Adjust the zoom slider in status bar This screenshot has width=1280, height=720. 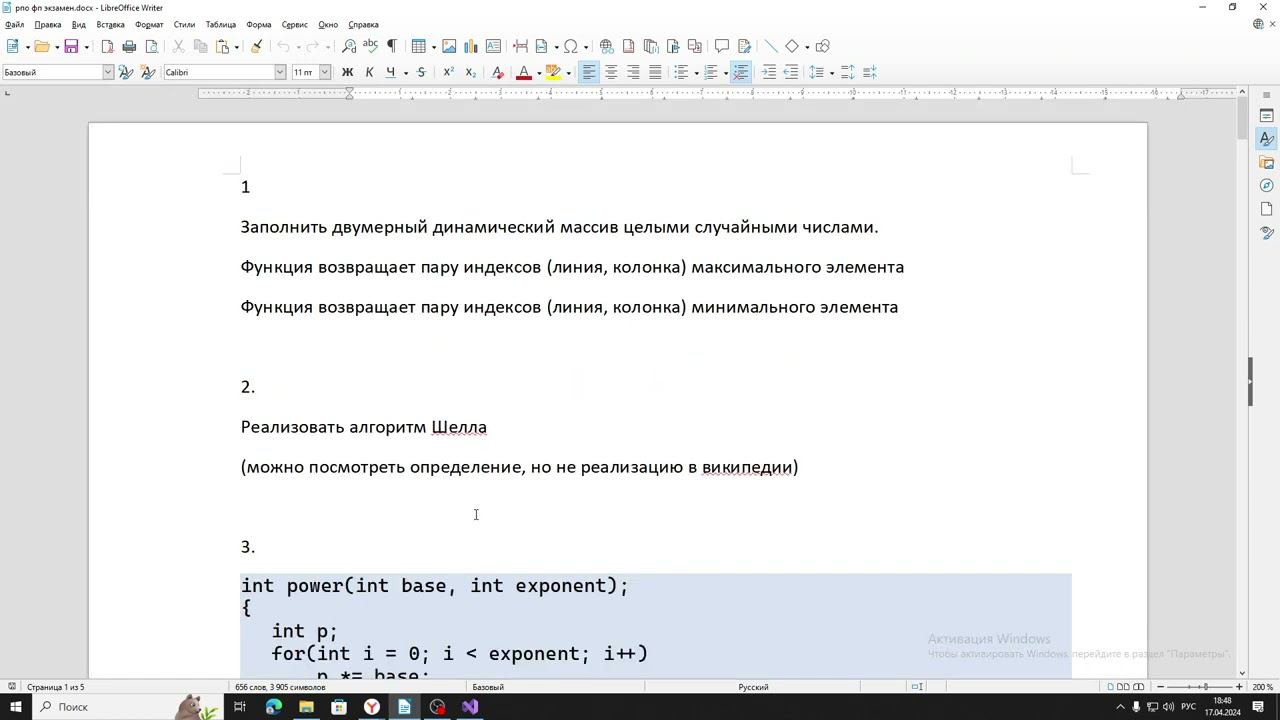pyautogui.click(x=1204, y=687)
